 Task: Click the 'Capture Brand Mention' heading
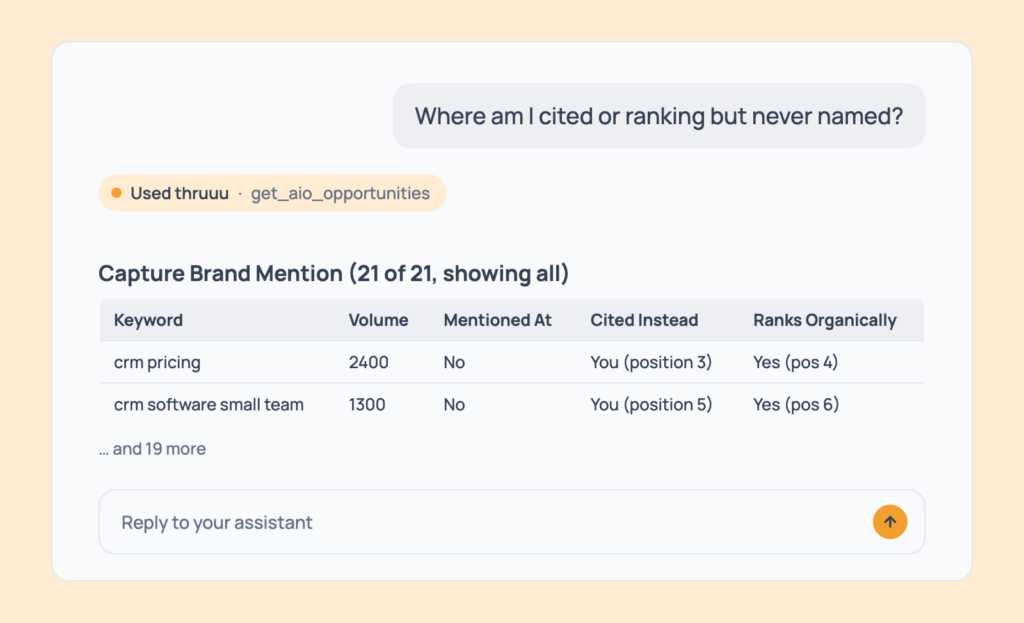333,273
